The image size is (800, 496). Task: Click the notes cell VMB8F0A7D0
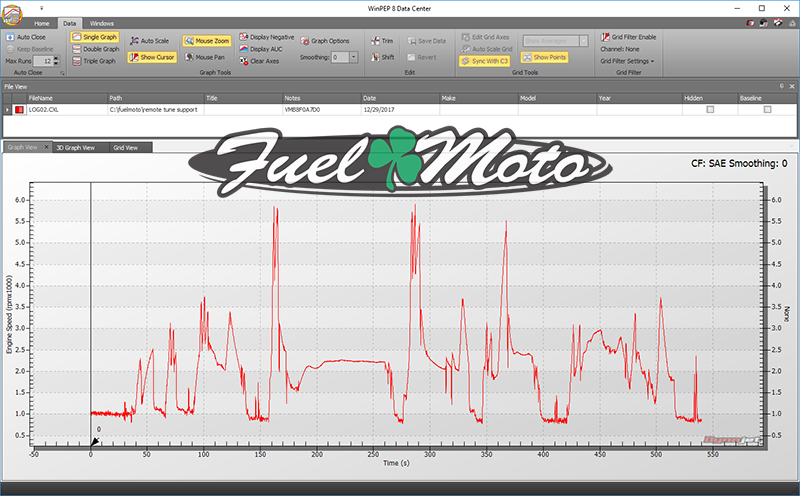pos(322,110)
